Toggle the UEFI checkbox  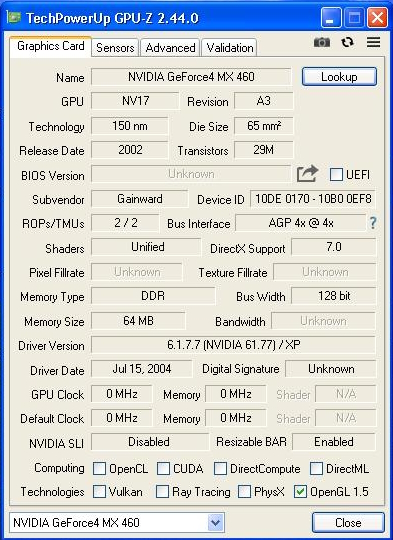pos(336,175)
